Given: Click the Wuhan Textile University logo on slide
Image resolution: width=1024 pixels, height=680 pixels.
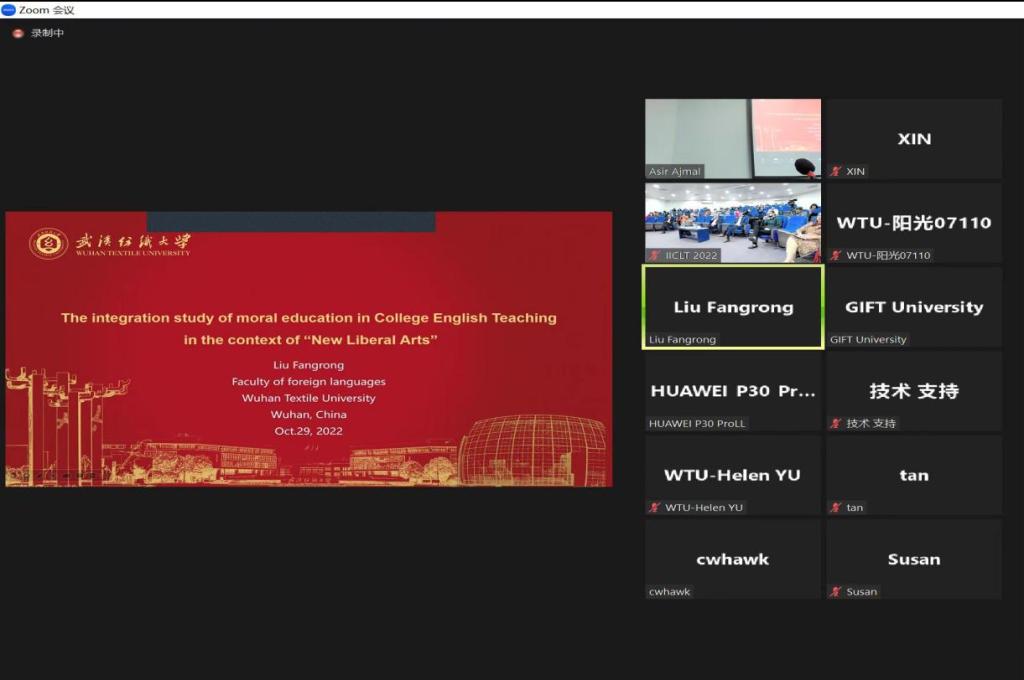Looking at the screenshot, I should [48, 244].
